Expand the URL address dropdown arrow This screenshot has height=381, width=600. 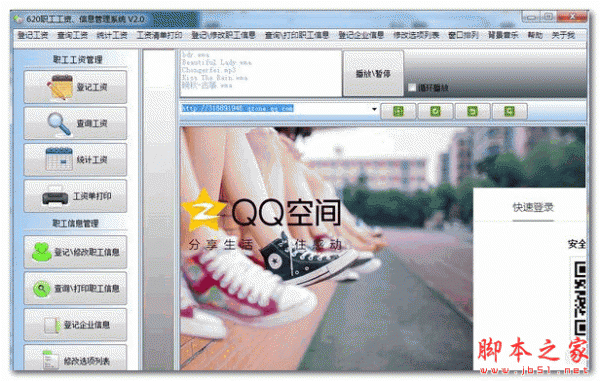click(x=374, y=109)
